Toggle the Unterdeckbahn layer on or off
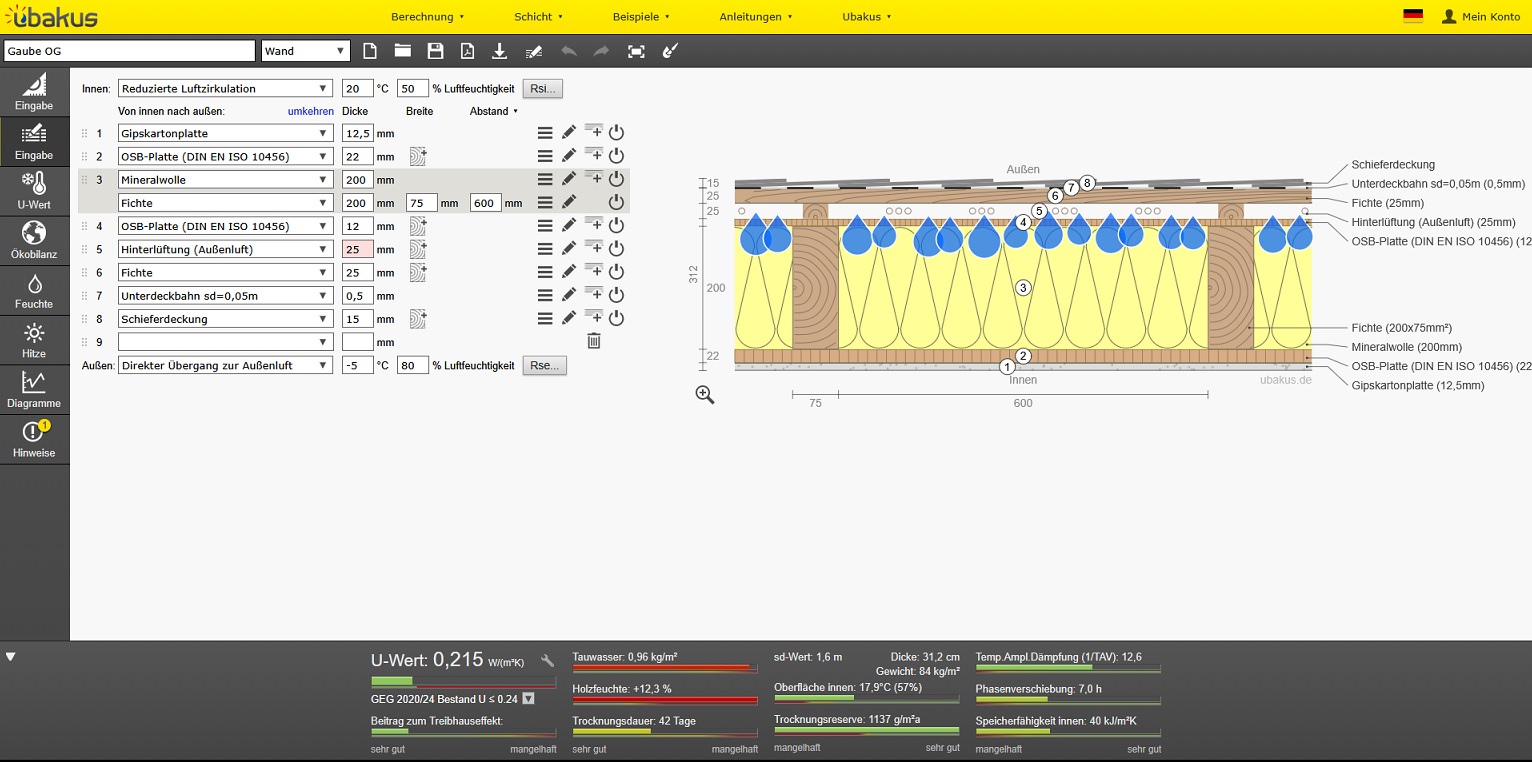Viewport: 1532px width, 762px height. [616, 295]
